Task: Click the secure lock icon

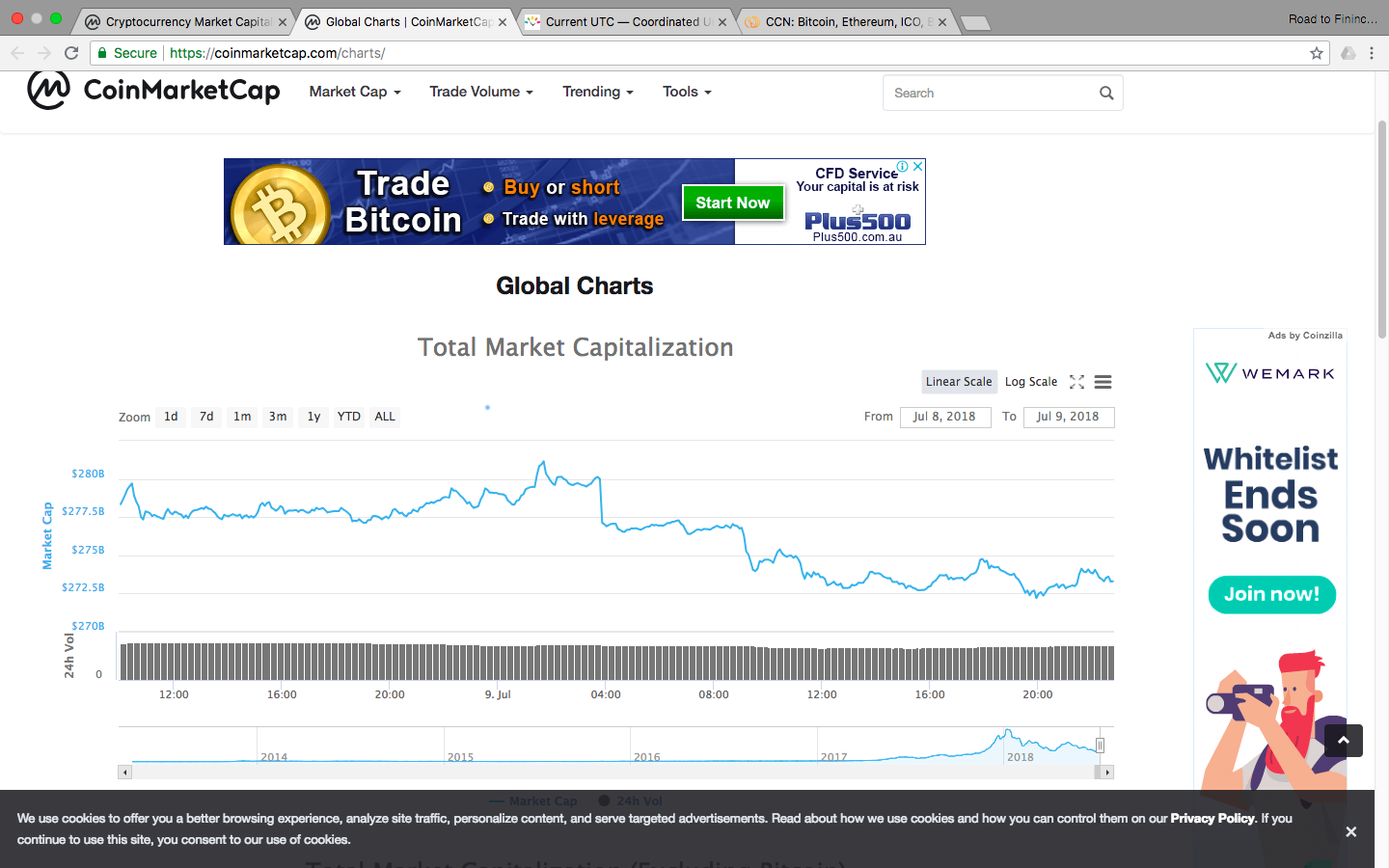Action: pyautogui.click(x=102, y=53)
